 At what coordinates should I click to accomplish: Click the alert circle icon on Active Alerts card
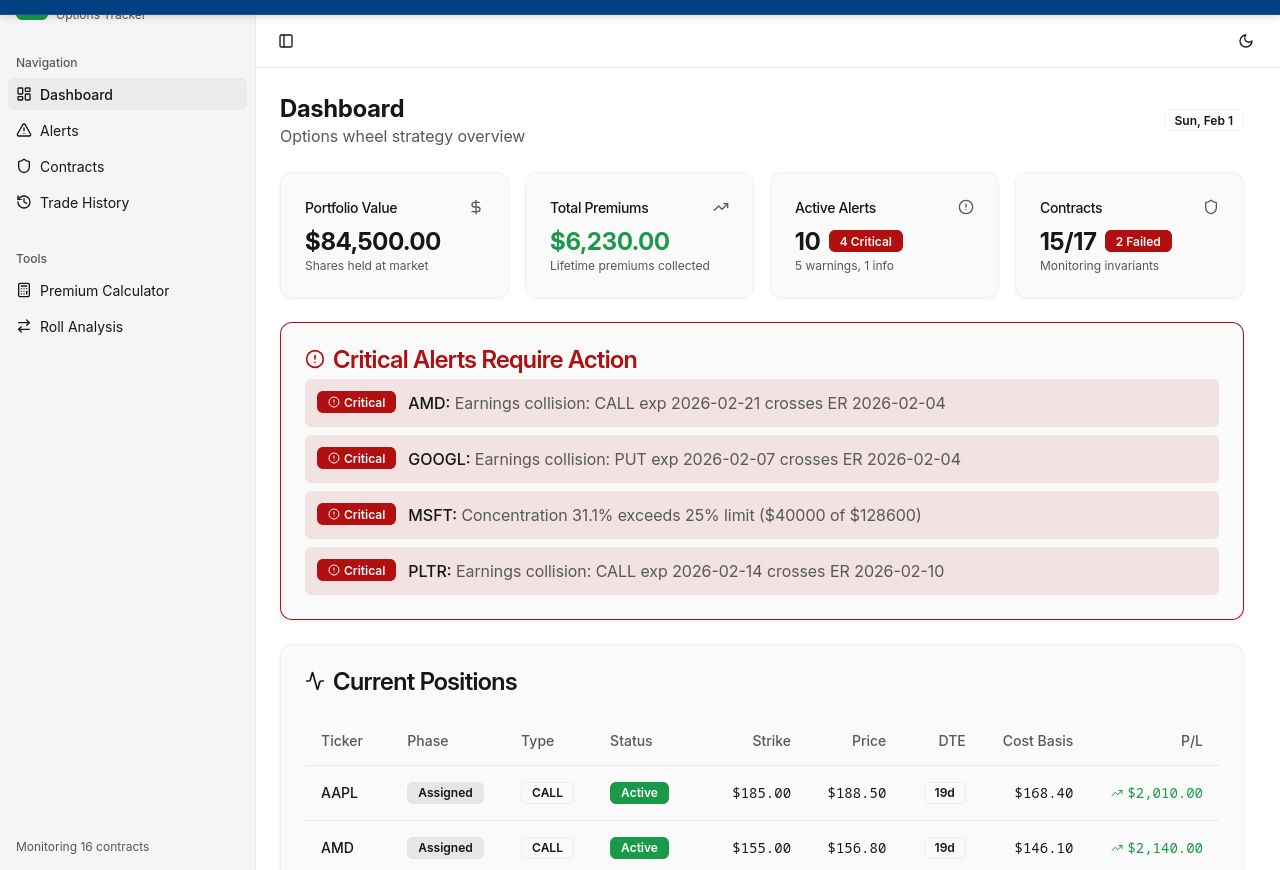click(x=966, y=207)
